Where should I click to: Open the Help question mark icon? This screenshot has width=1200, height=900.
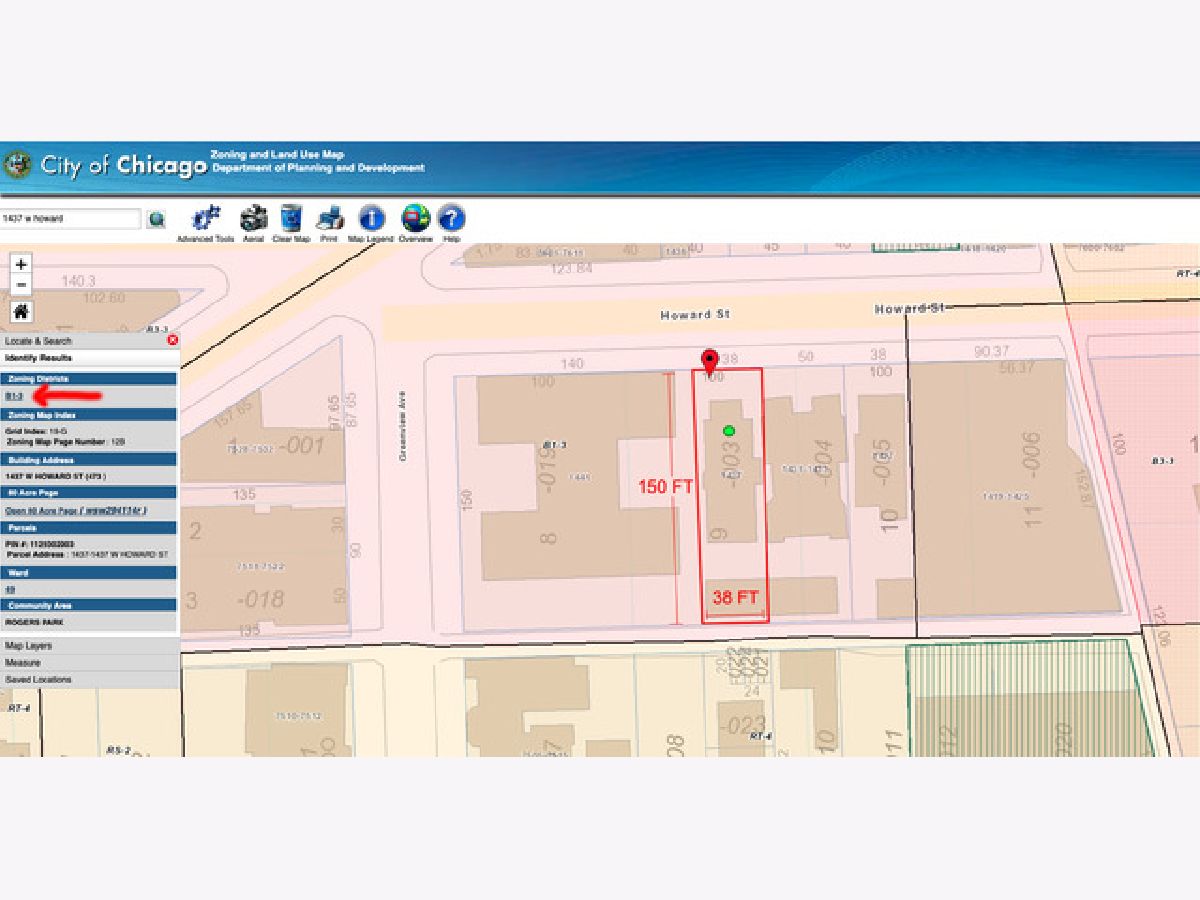tap(452, 219)
